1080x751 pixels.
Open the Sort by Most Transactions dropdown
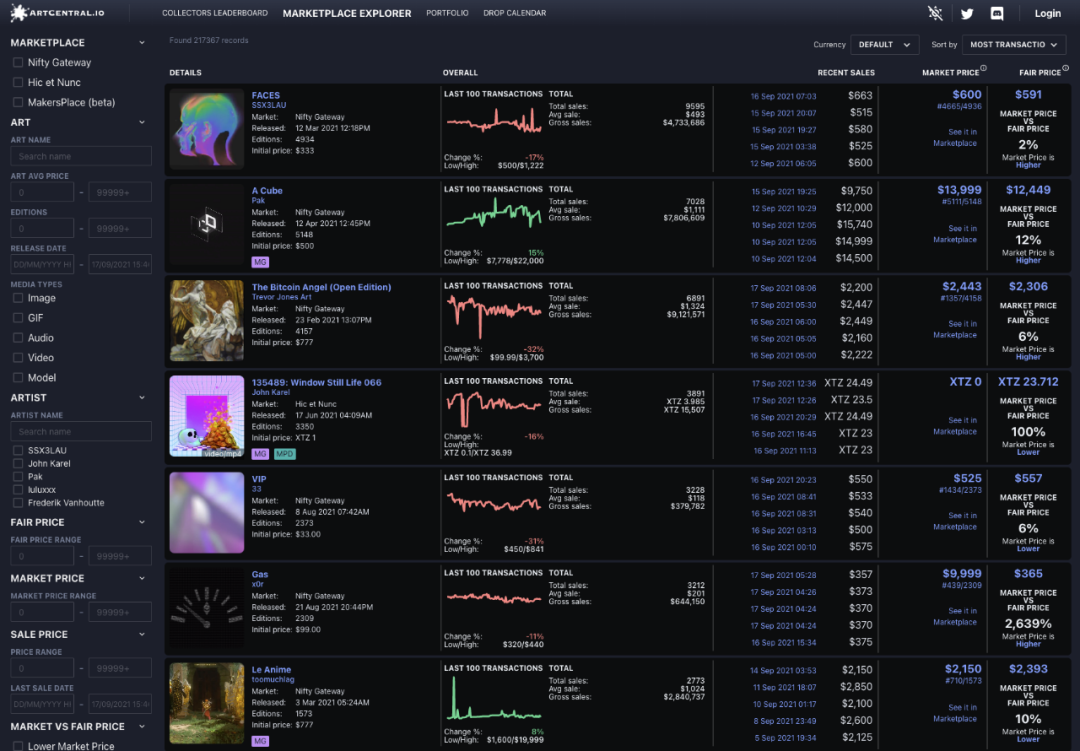(1014, 45)
